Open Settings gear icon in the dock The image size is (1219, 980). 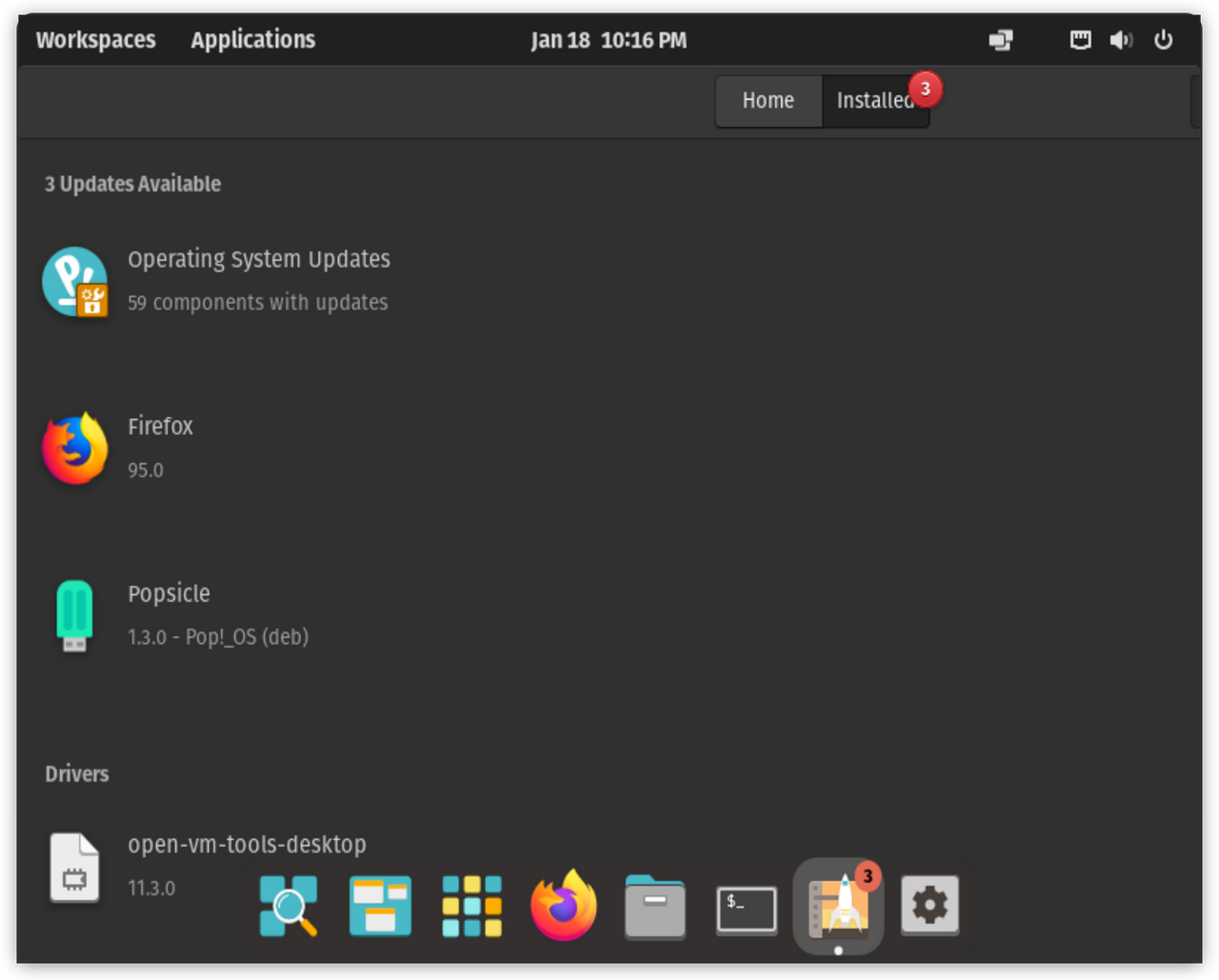coord(929,906)
